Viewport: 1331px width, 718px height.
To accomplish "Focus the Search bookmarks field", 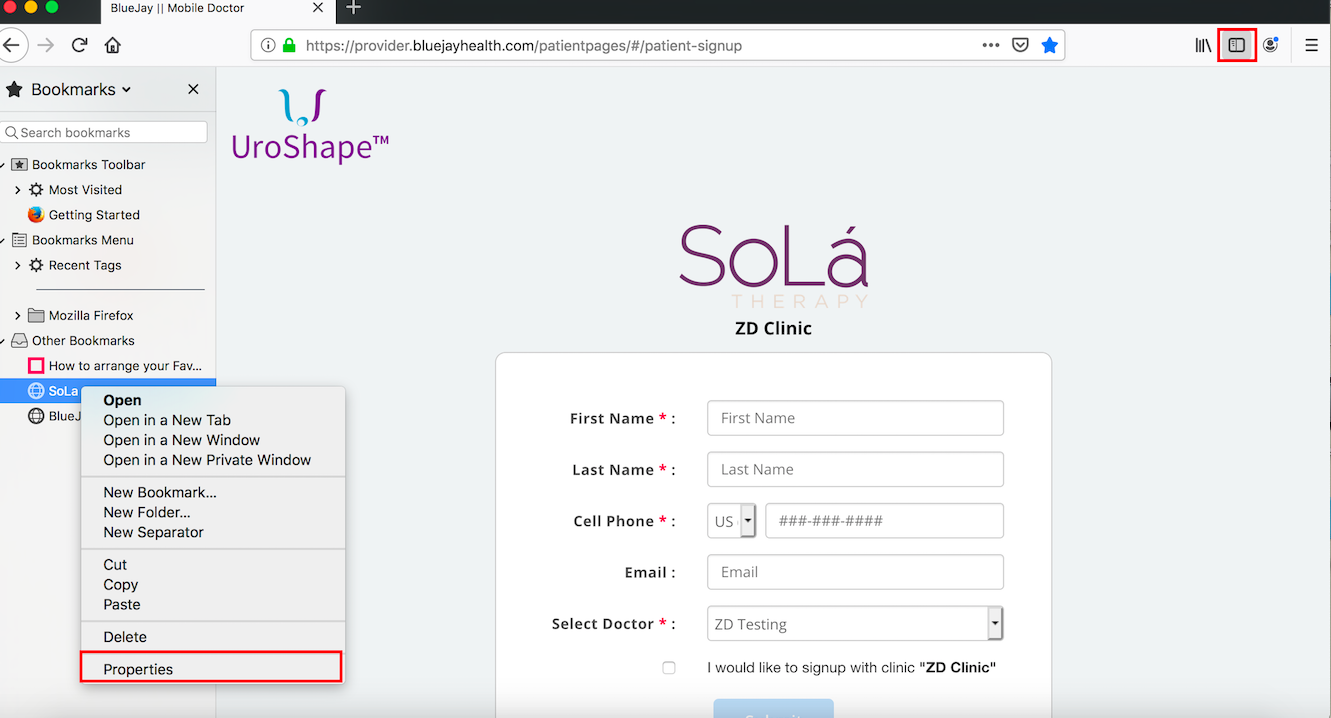I will coord(104,132).
